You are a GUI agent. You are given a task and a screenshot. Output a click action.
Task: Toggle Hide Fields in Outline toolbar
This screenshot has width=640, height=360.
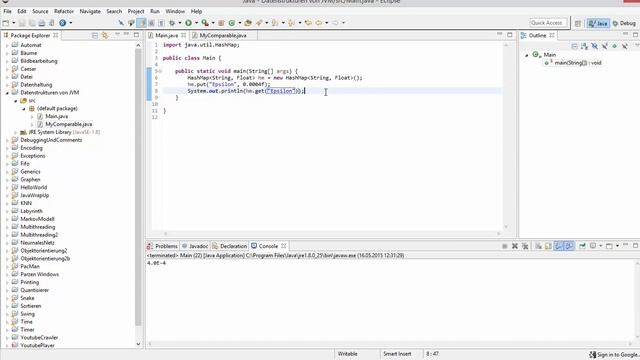tap(595, 46)
